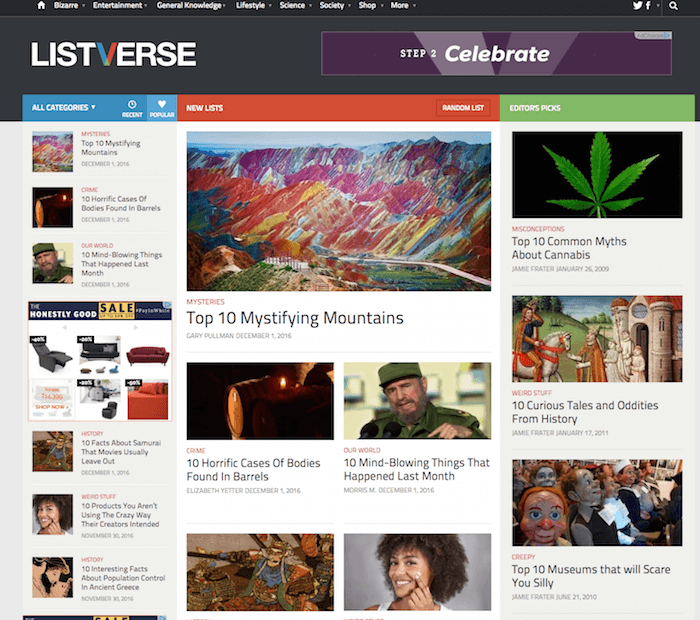This screenshot has height=620, width=700.
Task: Click the cannabis leaf image
Action: point(597,175)
